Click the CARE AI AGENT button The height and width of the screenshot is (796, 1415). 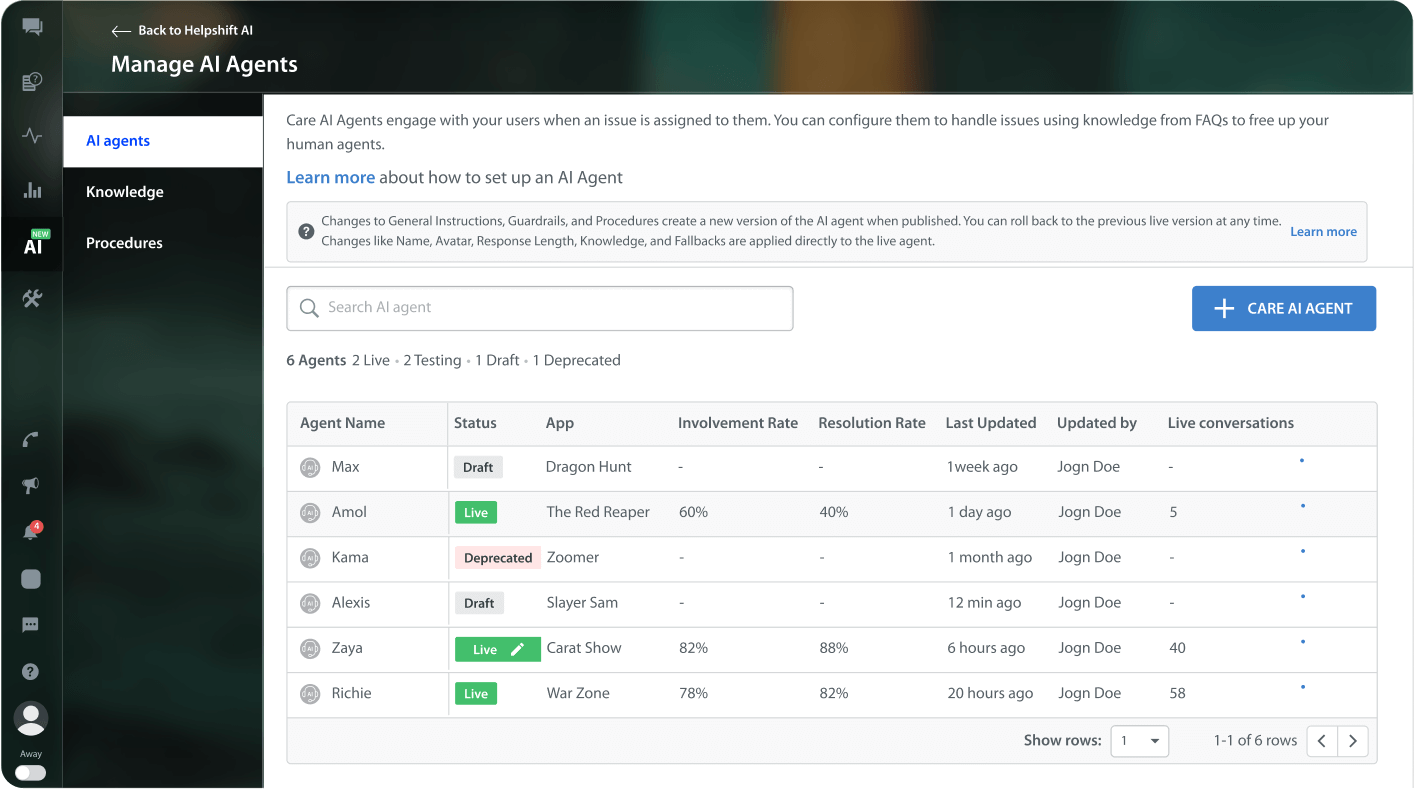coord(1283,308)
